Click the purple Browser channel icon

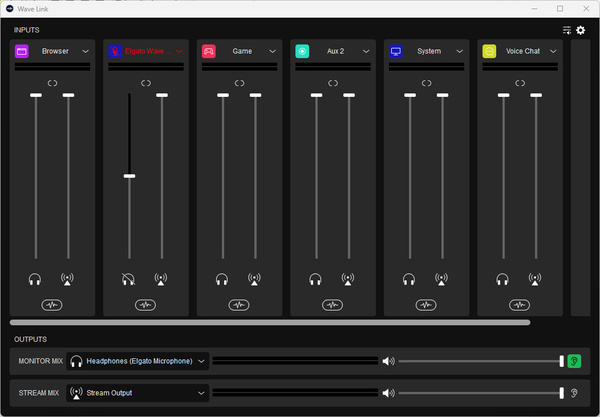point(22,51)
